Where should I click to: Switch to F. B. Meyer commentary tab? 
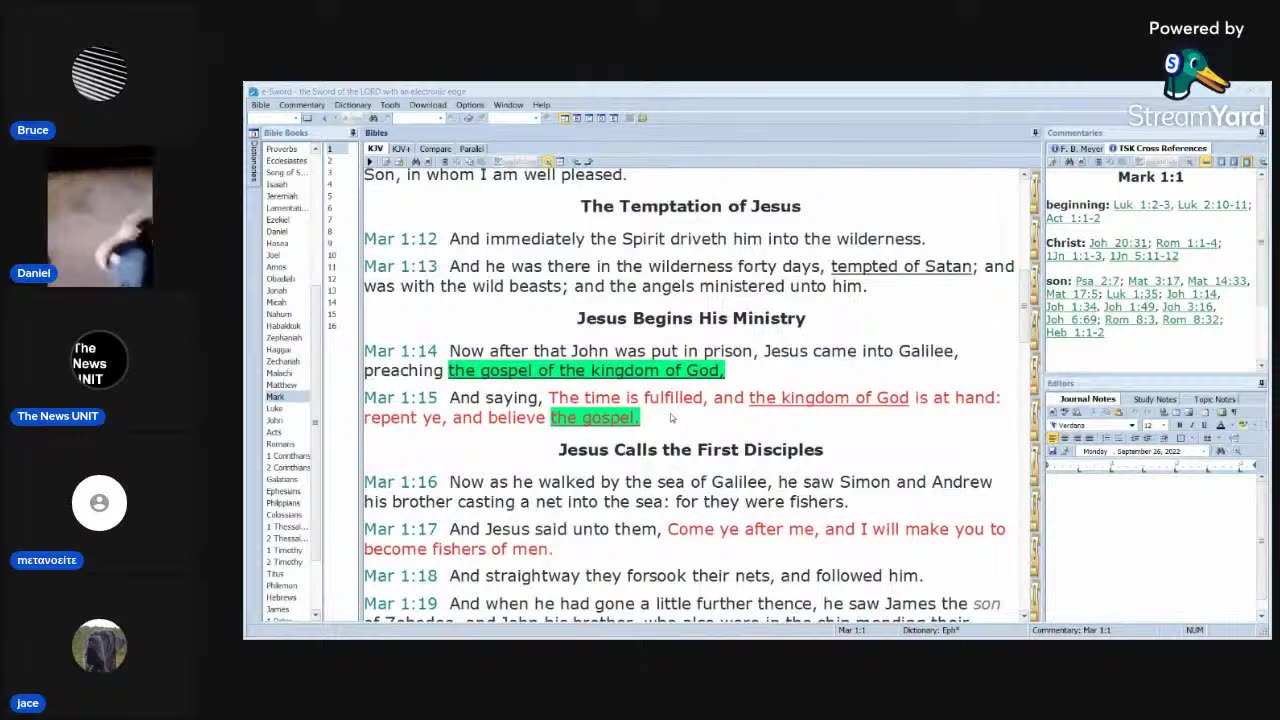[1076, 148]
